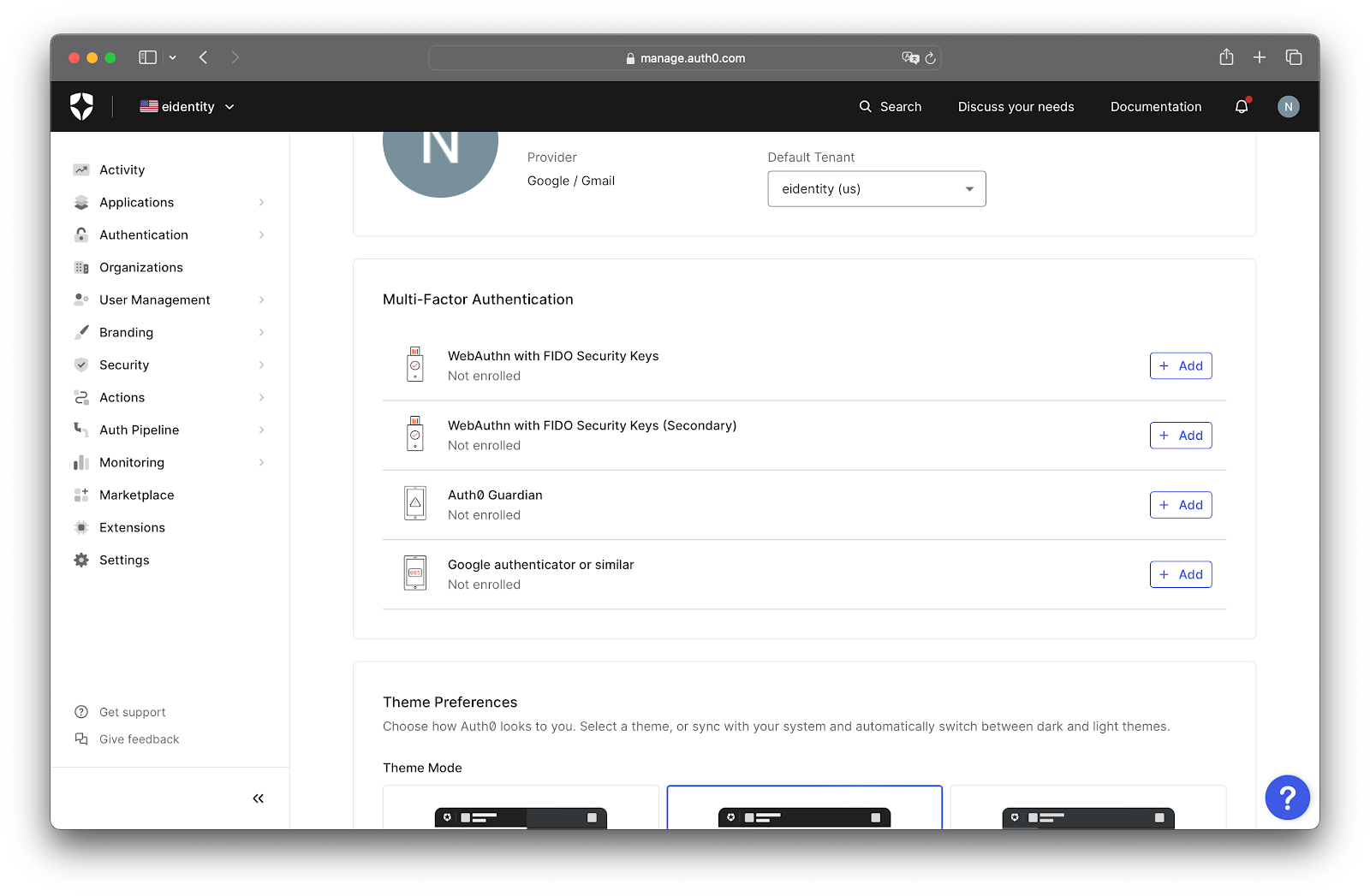Click the Authentication lock icon
1370x896 pixels.
click(x=81, y=234)
